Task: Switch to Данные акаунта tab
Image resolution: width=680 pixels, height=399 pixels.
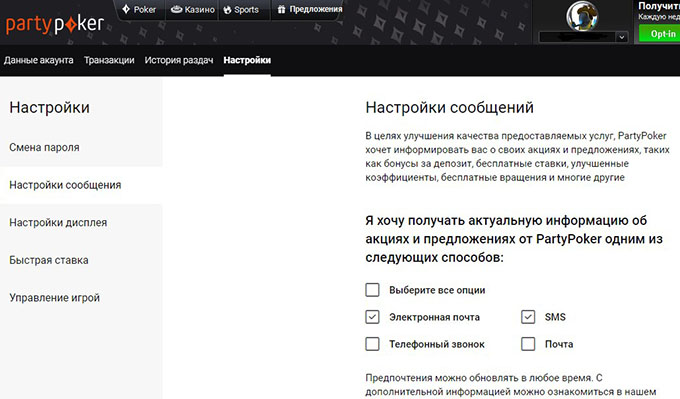Action: click(x=39, y=60)
